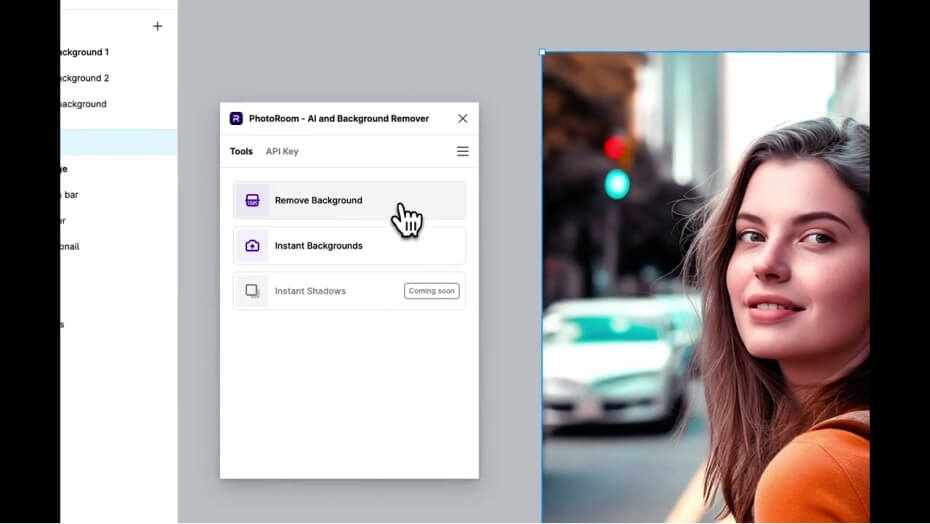930x524 pixels.
Task: Select the layer ending in 'bar'
Action: 70,194
